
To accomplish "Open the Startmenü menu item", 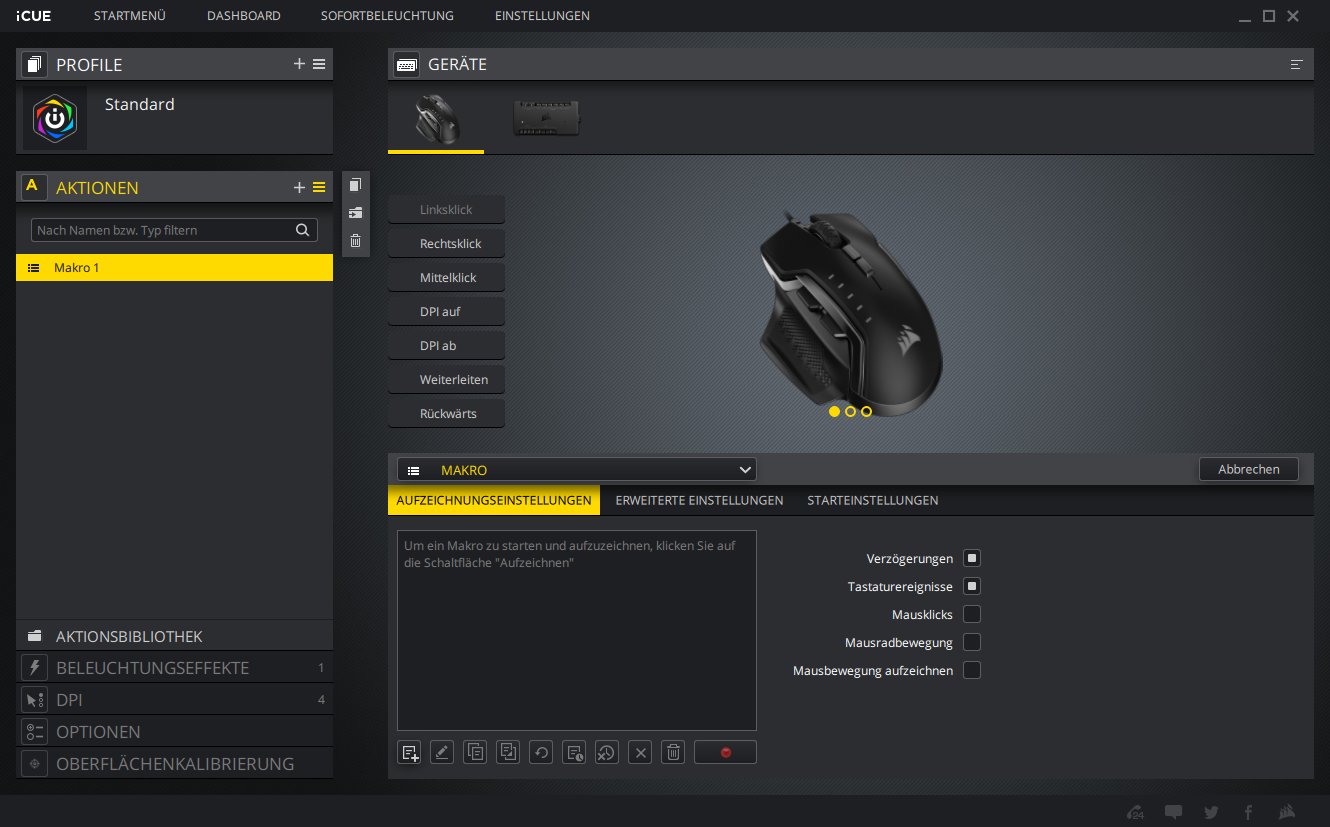I will [x=130, y=16].
